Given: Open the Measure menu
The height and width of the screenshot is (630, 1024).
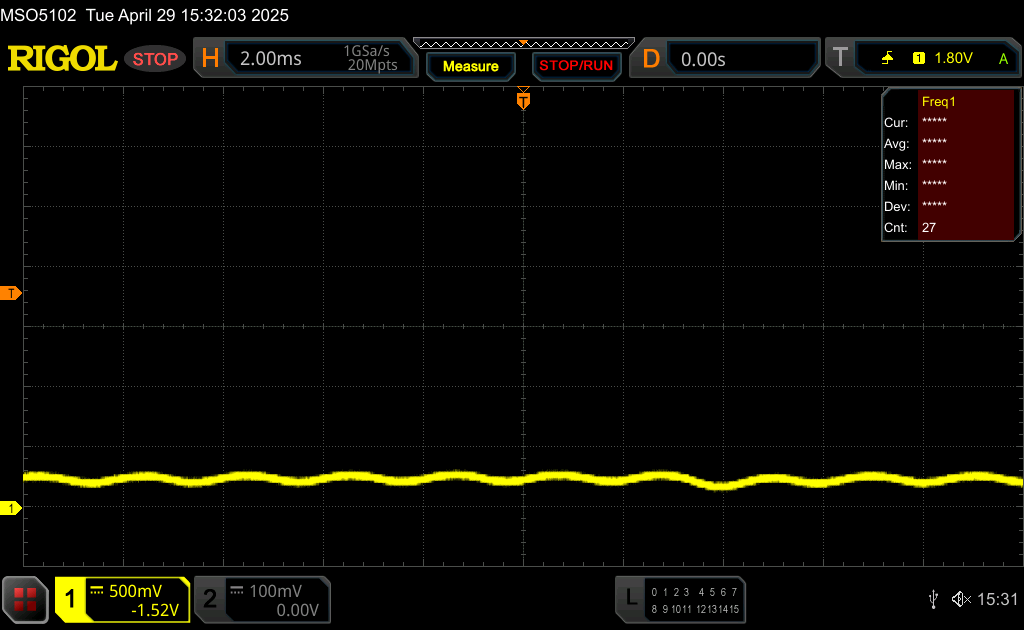Looking at the screenshot, I should pos(470,66).
